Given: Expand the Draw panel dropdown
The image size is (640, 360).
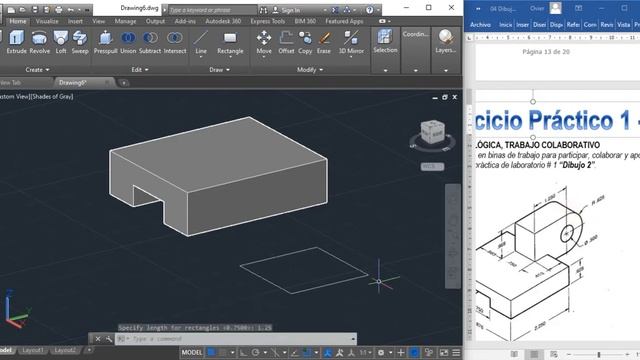Looking at the screenshot, I should (220, 70).
